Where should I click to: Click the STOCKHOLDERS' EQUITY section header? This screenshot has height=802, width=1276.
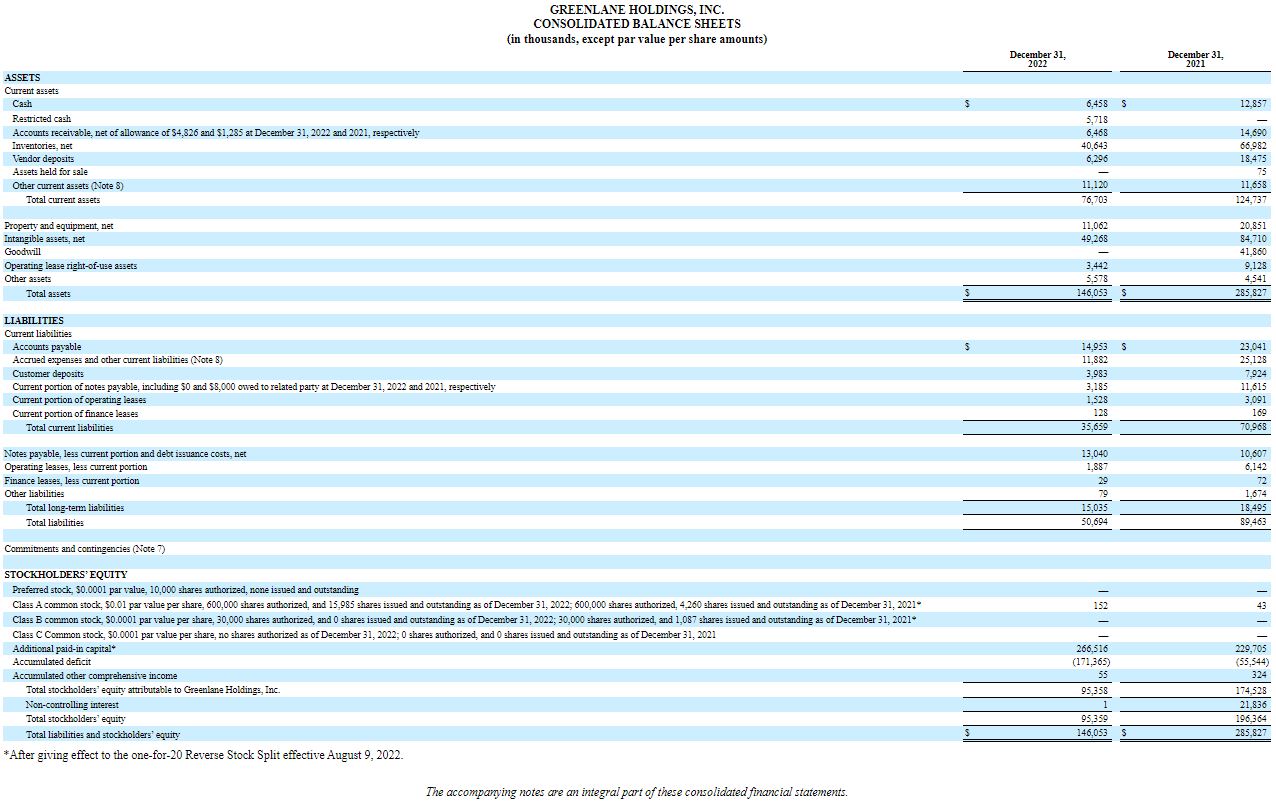point(66,575)
